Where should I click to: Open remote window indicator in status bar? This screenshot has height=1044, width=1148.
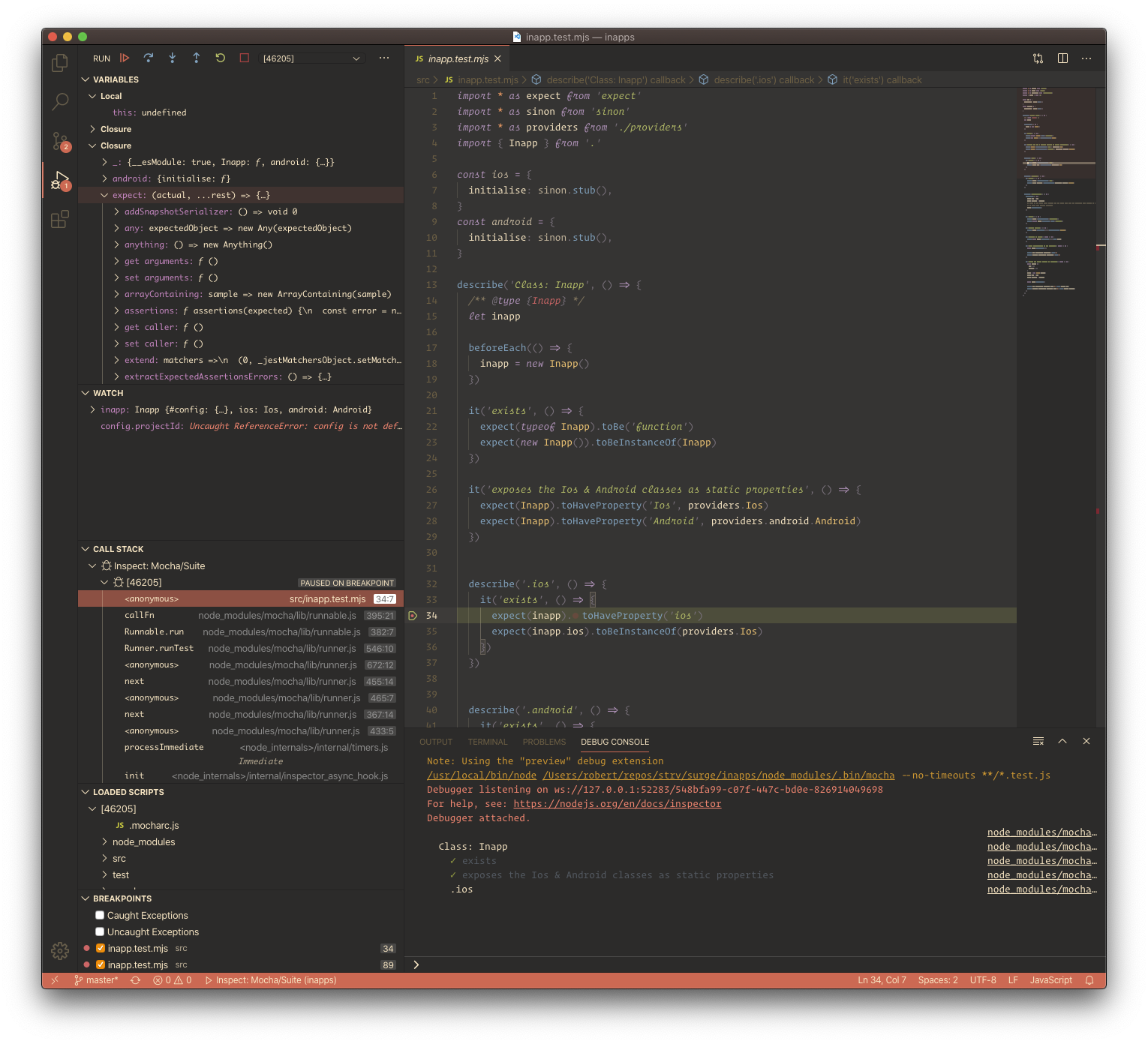click(55, 980)
